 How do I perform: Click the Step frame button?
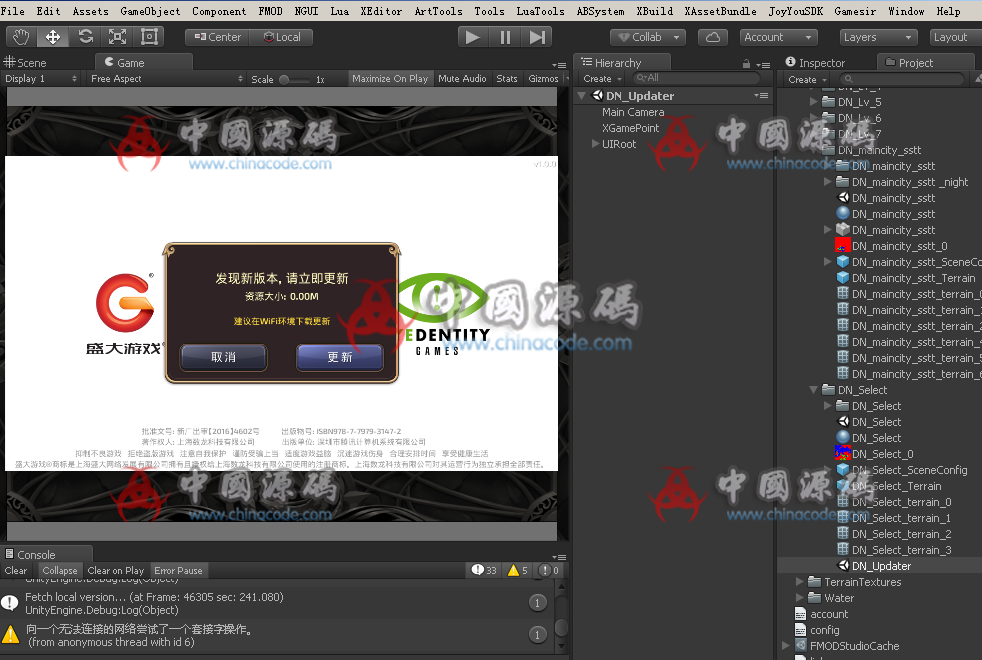tap(537, 37)
